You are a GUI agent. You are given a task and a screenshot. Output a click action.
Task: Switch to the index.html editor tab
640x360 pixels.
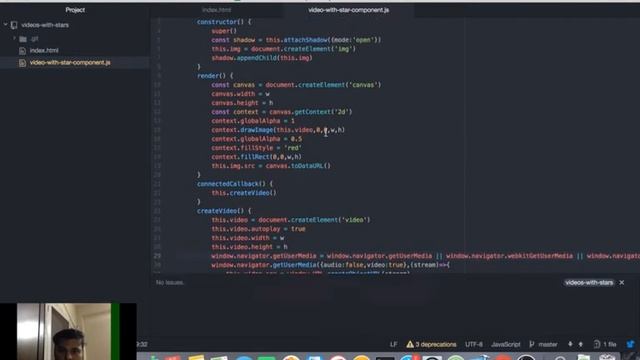coord(216,10)
